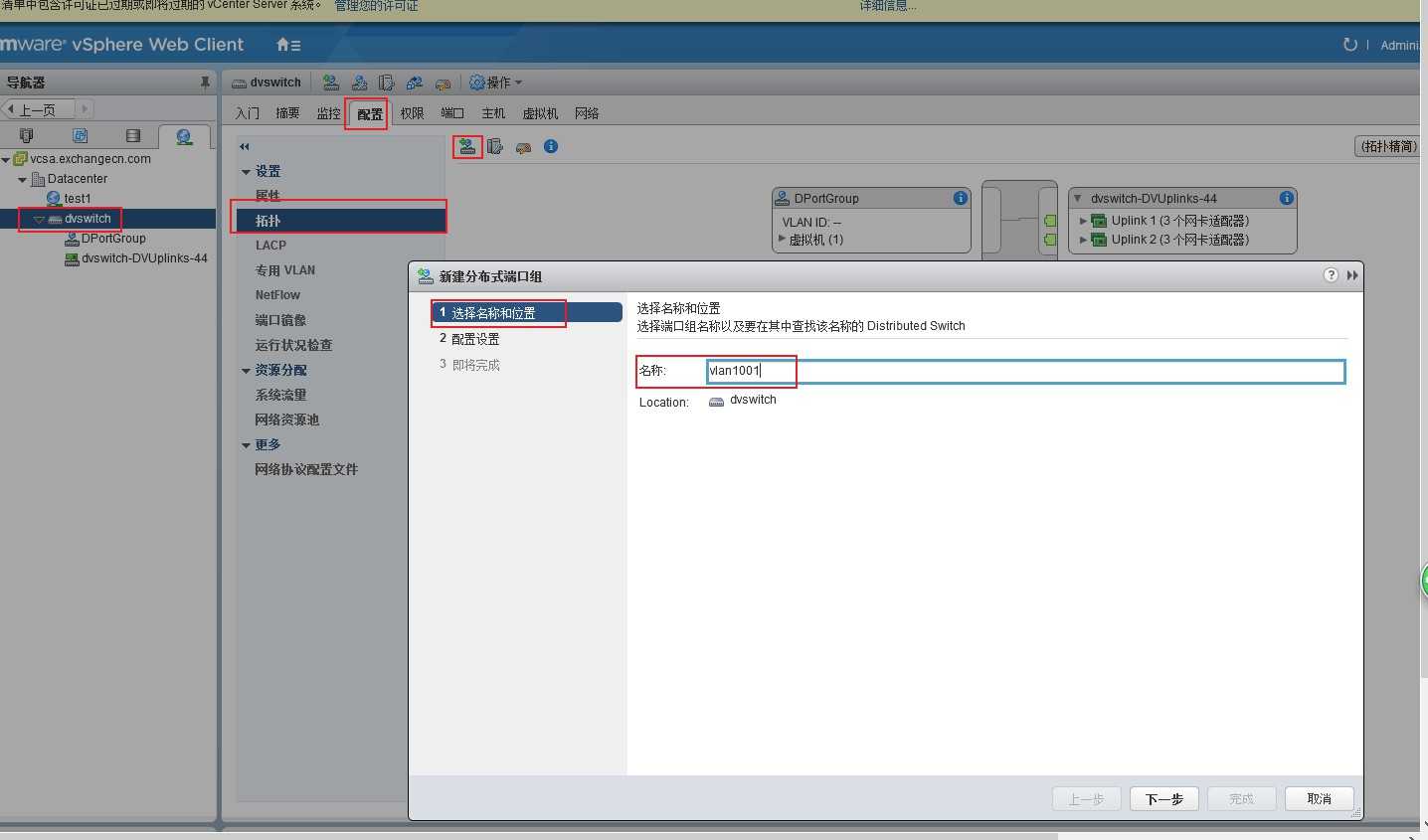Screen dimensions: 1428x840
Task: Click the 详细信息 link in the banner
Action: tap(888, 6)
